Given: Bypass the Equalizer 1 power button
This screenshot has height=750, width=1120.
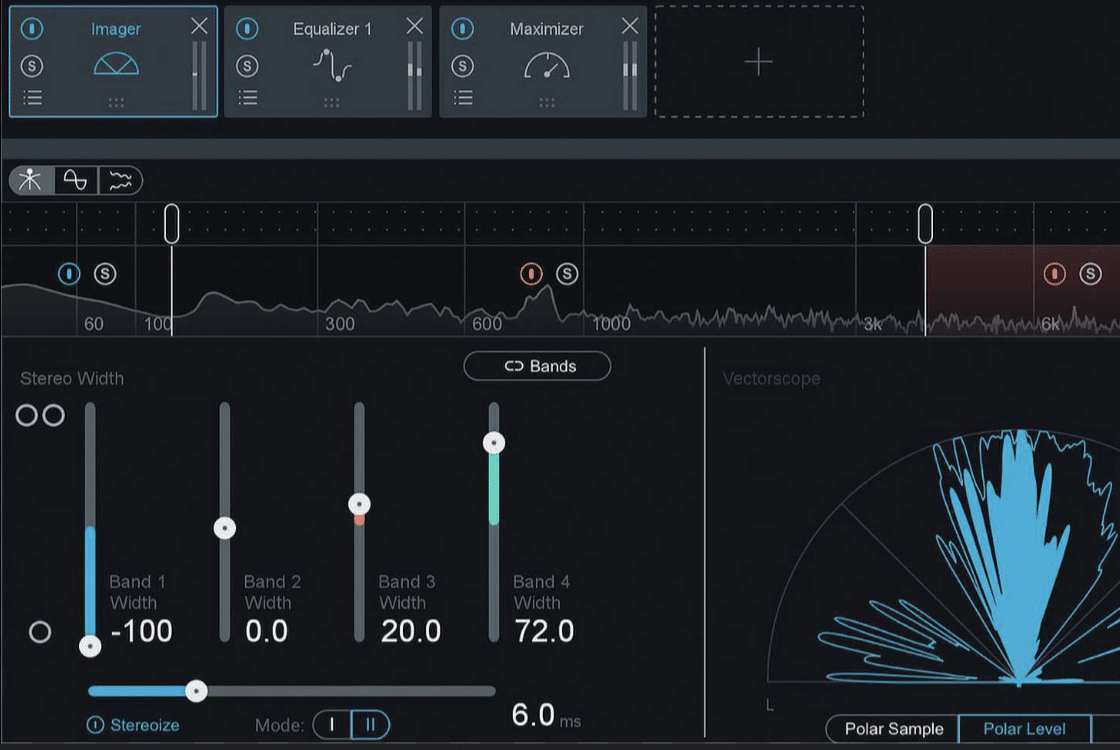Looking at the screenshot, I should coord(247,29).
